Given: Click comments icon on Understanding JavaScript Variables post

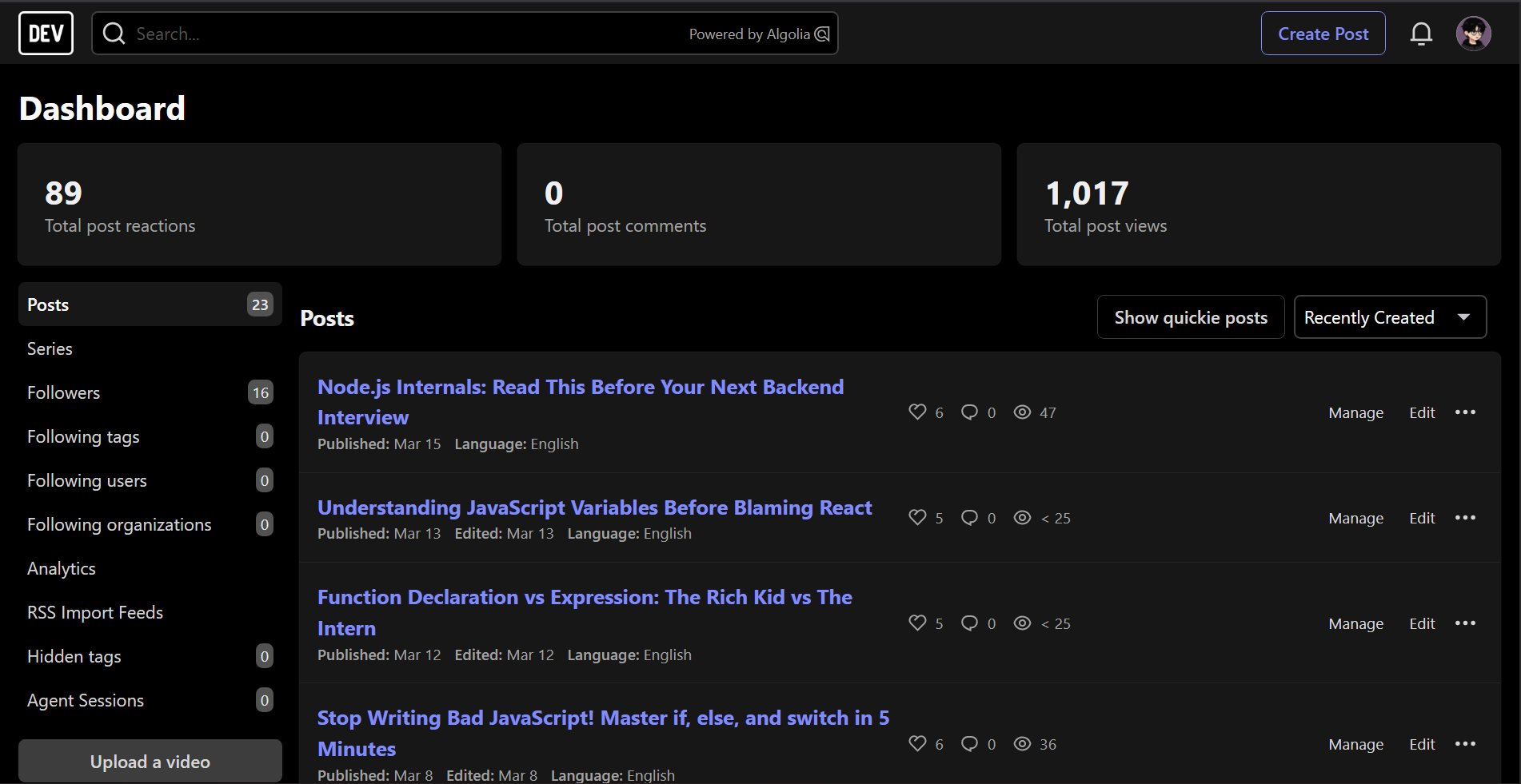Looking at the screenshot, I should 969,517.
